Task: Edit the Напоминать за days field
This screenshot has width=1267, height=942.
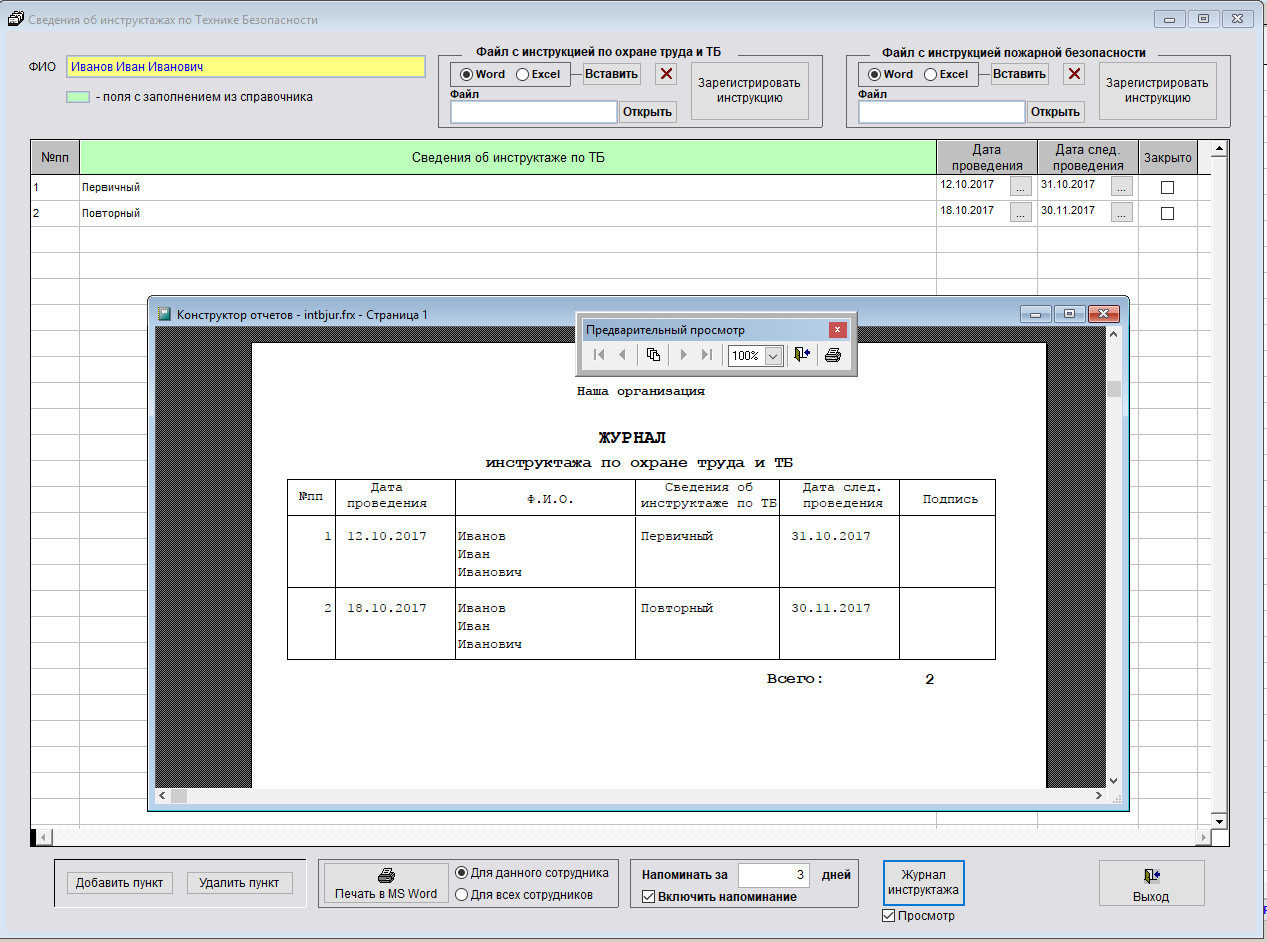Action: point(774,875)
